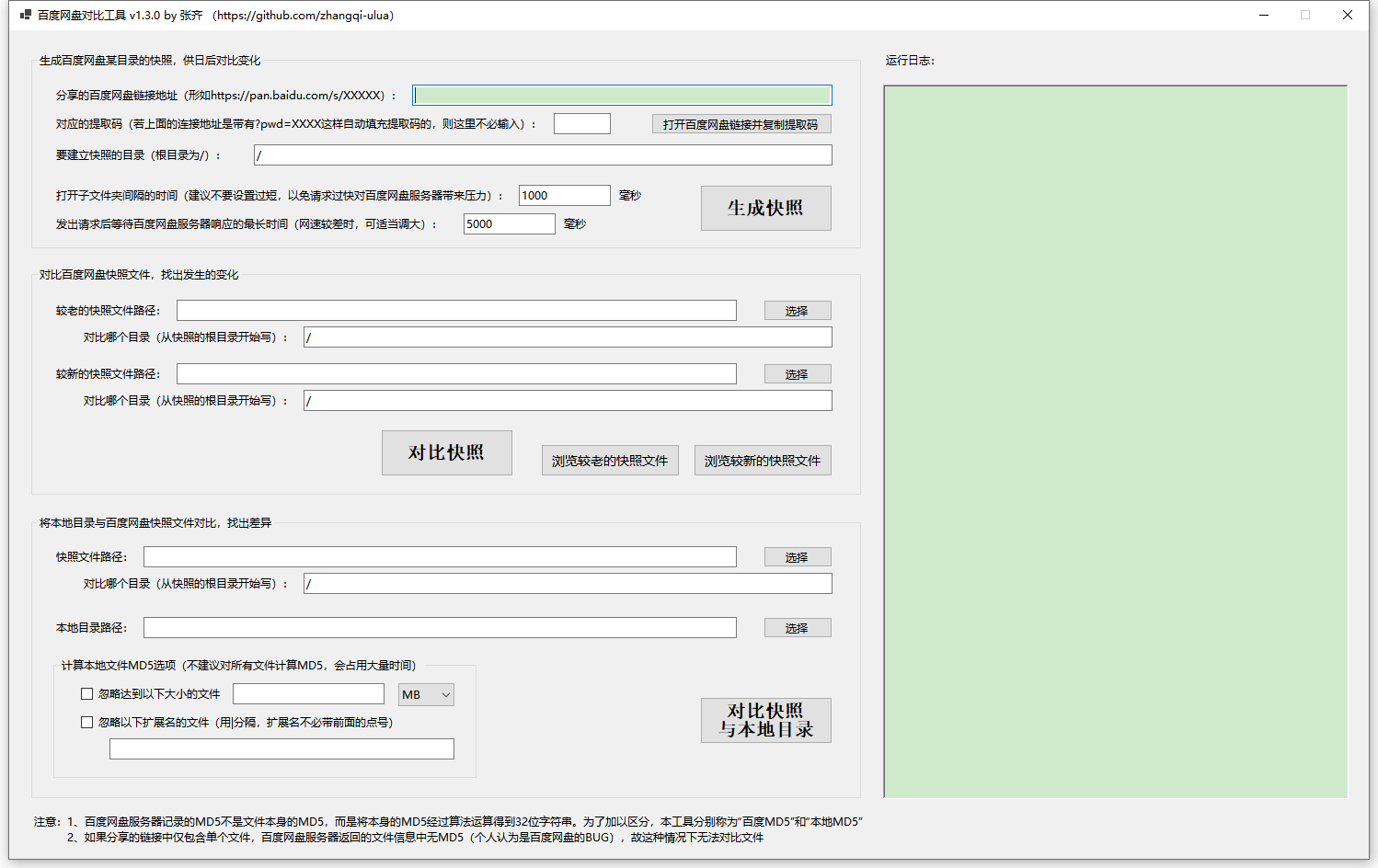
Task: Edit the subfolder interval field showing 1000
Action: (565, 195)
